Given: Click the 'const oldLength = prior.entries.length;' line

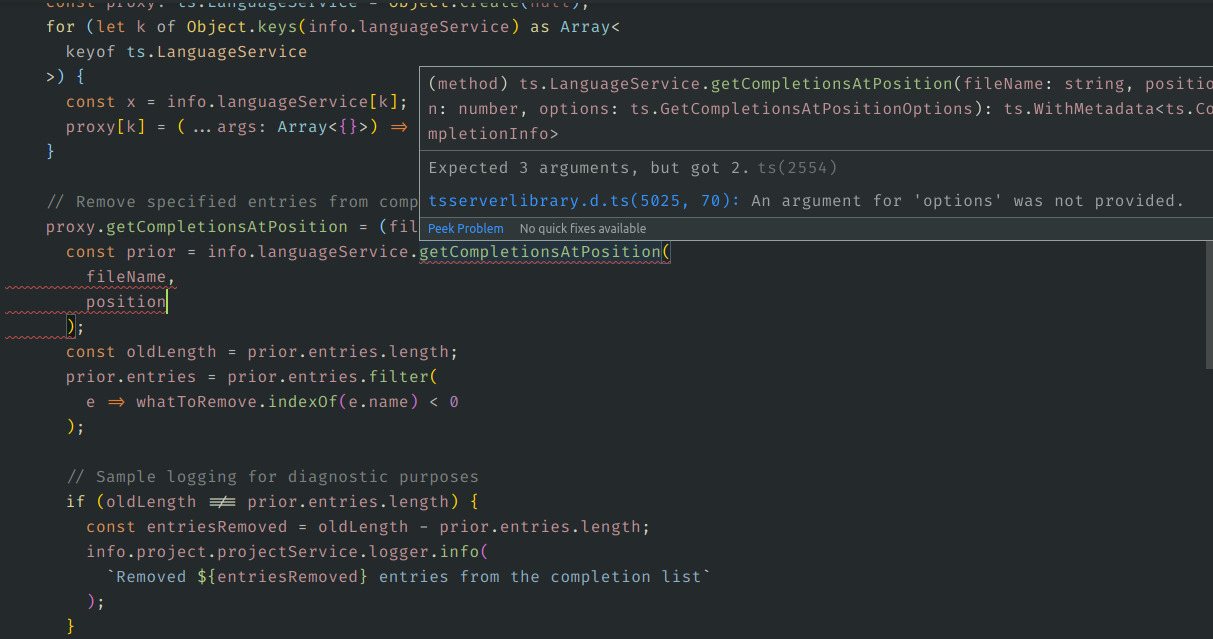Looking at the screenshot, I should tap(262, 352).
